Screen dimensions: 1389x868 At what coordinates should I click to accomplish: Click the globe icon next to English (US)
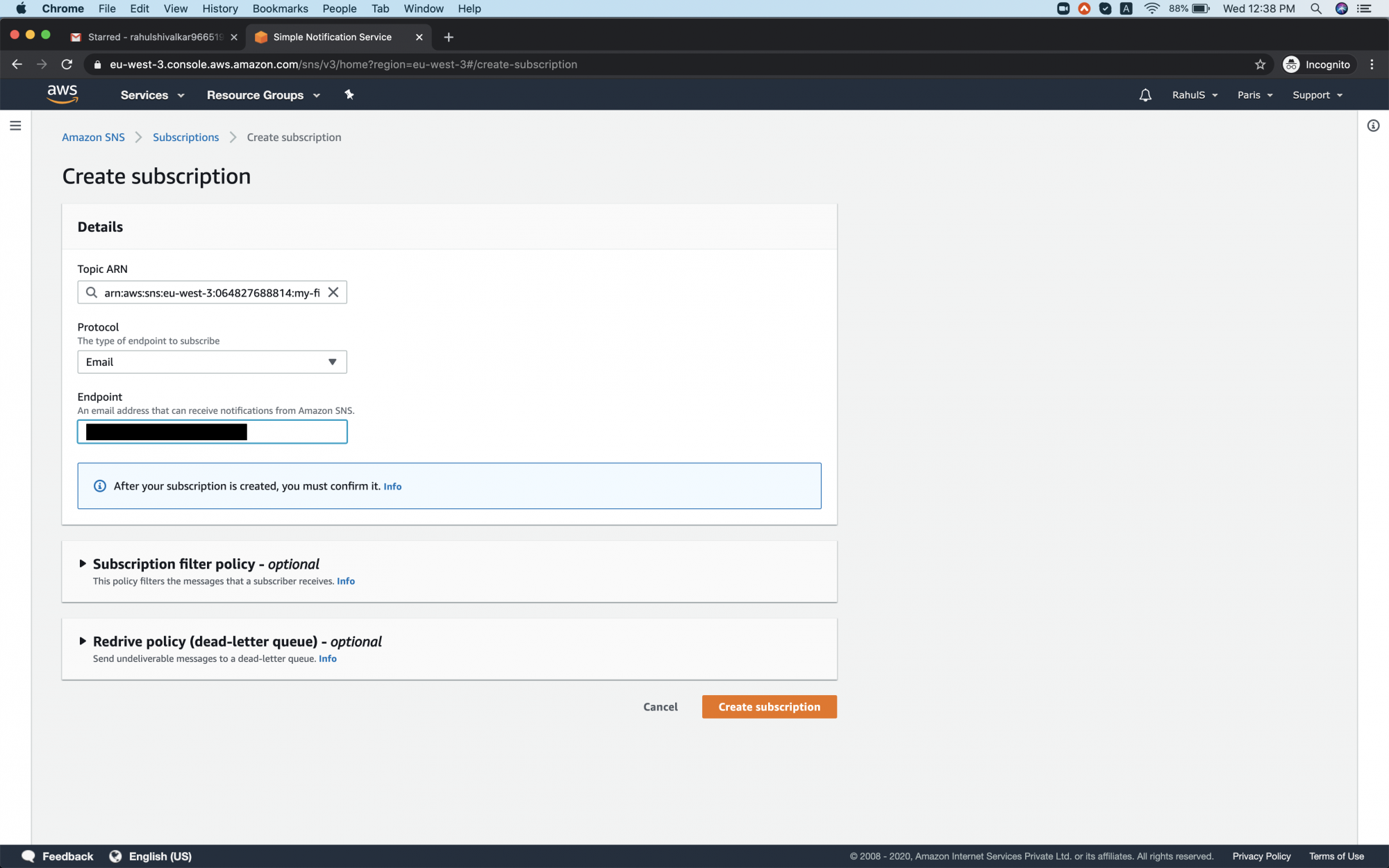(x=116, y=856)
